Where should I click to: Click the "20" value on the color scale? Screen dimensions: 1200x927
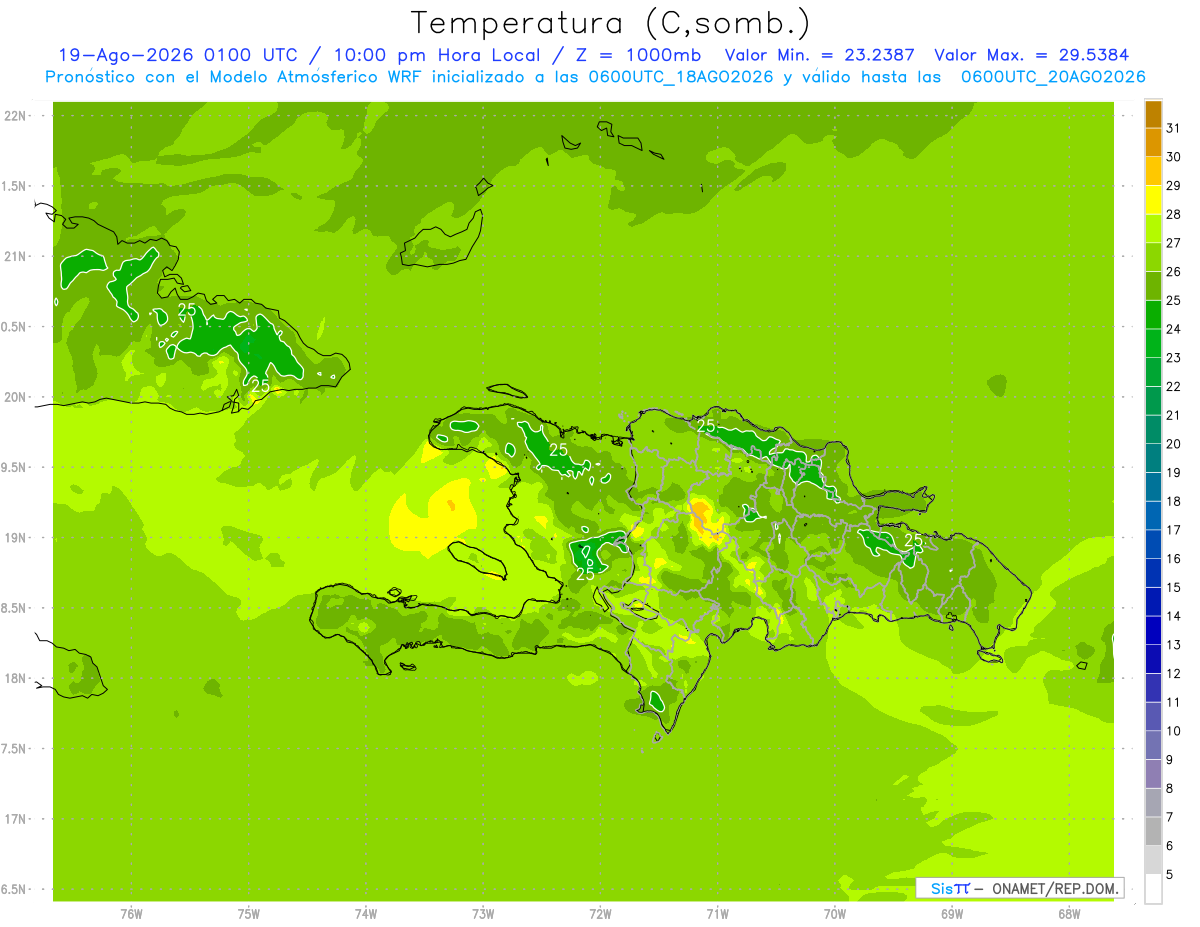(x=1174, y=444)
